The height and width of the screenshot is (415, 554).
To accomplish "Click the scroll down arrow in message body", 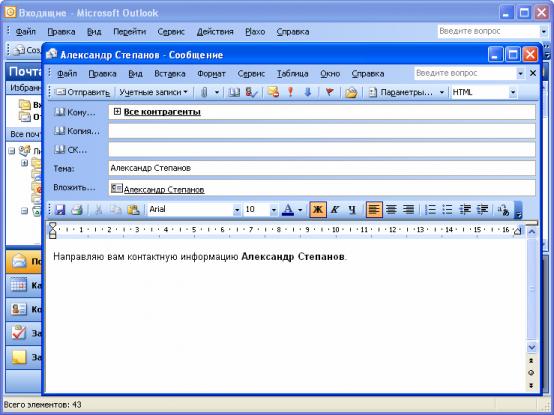I will coord(532,348).
